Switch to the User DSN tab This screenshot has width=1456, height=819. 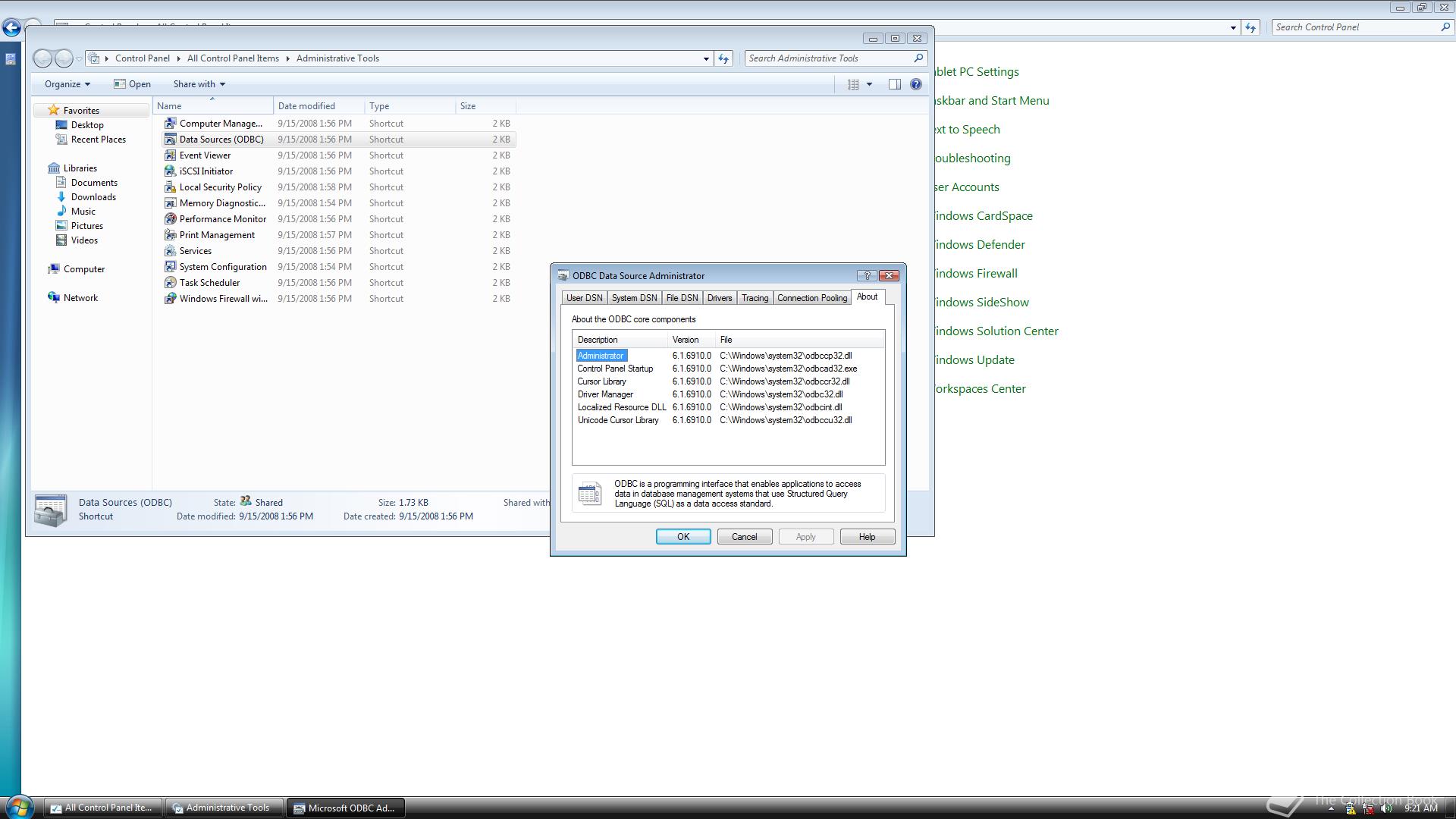click(x=585, y=298)
